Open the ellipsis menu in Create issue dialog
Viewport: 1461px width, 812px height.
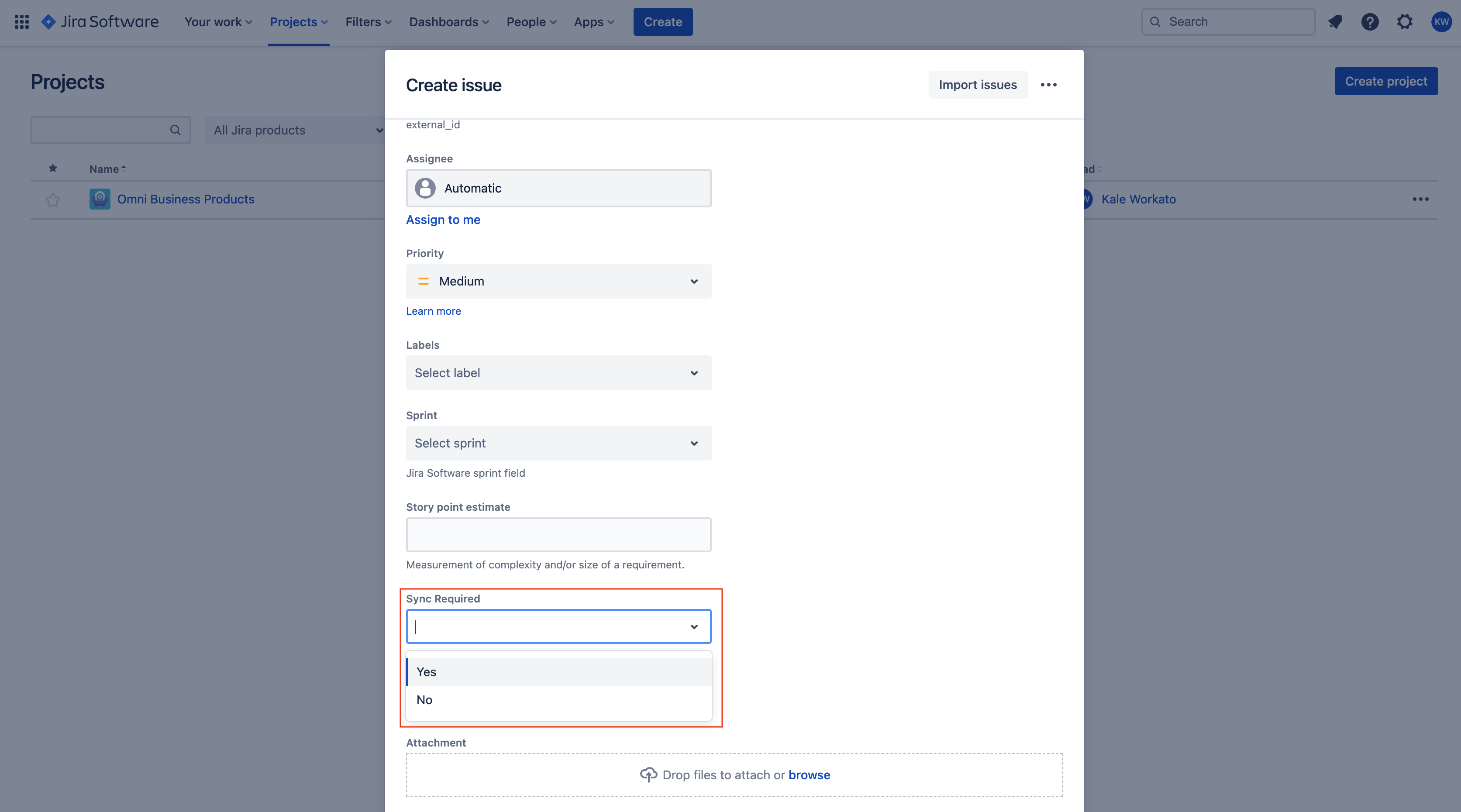(1049, 85)
